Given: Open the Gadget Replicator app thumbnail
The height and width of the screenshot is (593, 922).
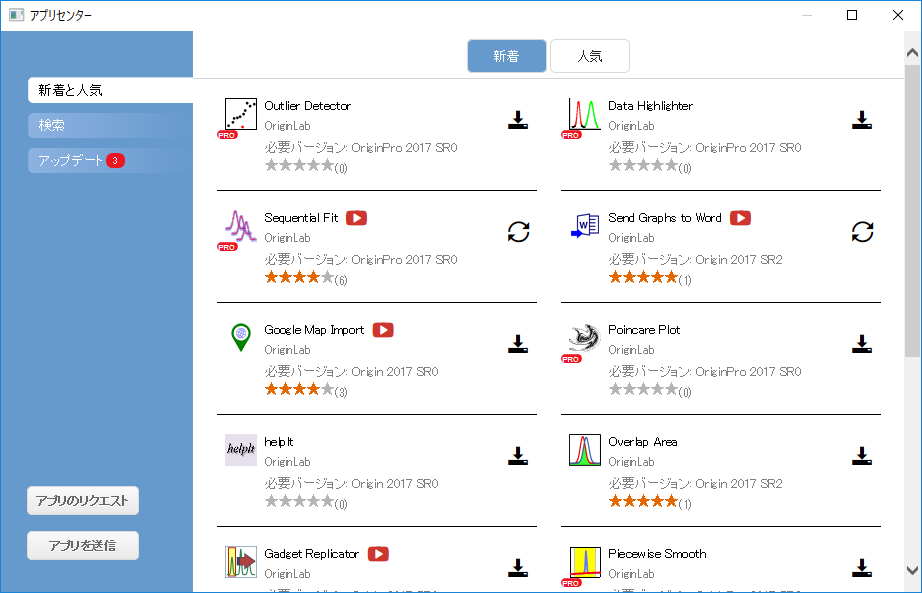Looking at the screenshot, I should pyautogui.click(x=240, y=562).
